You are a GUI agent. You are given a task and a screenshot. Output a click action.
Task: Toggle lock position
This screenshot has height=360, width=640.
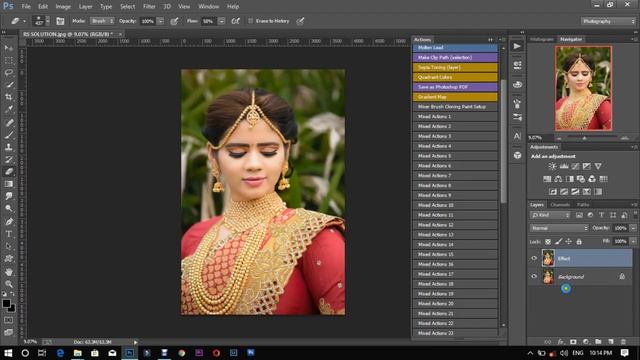pos(569,242)
